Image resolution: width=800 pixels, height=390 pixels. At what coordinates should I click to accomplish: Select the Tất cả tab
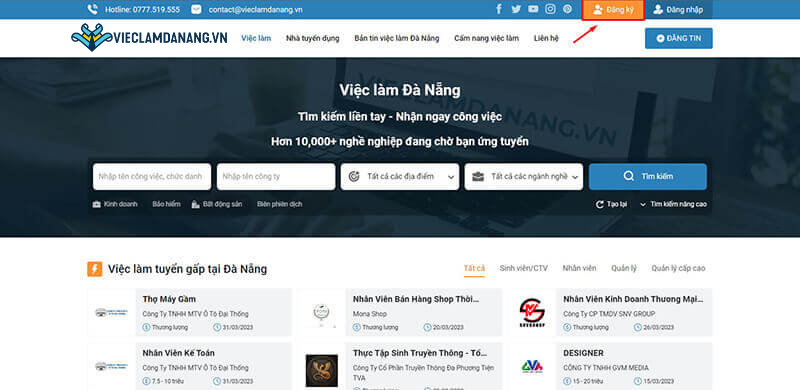pos(474,269)
